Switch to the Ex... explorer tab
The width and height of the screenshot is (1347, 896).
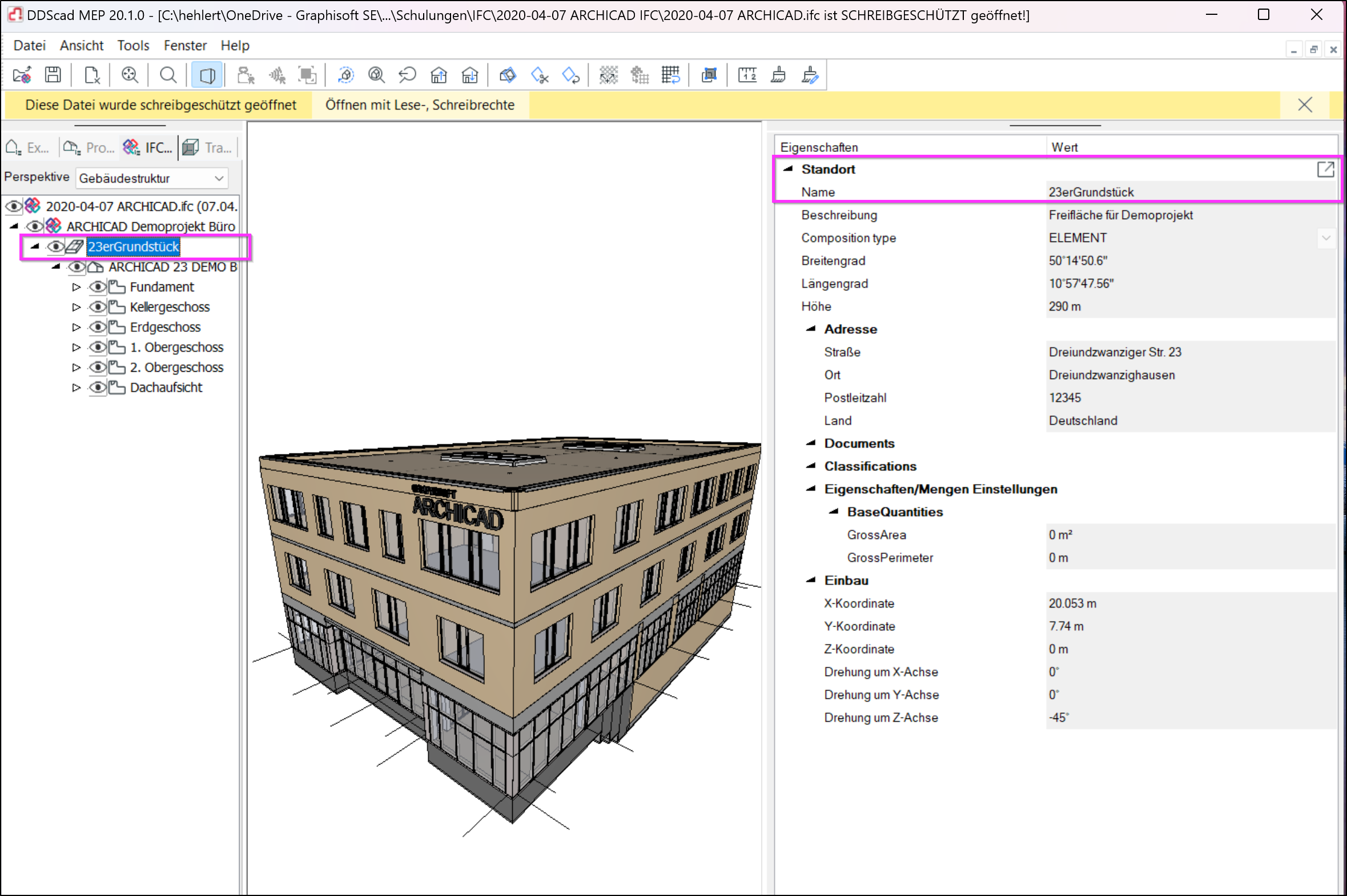point(28,147)
